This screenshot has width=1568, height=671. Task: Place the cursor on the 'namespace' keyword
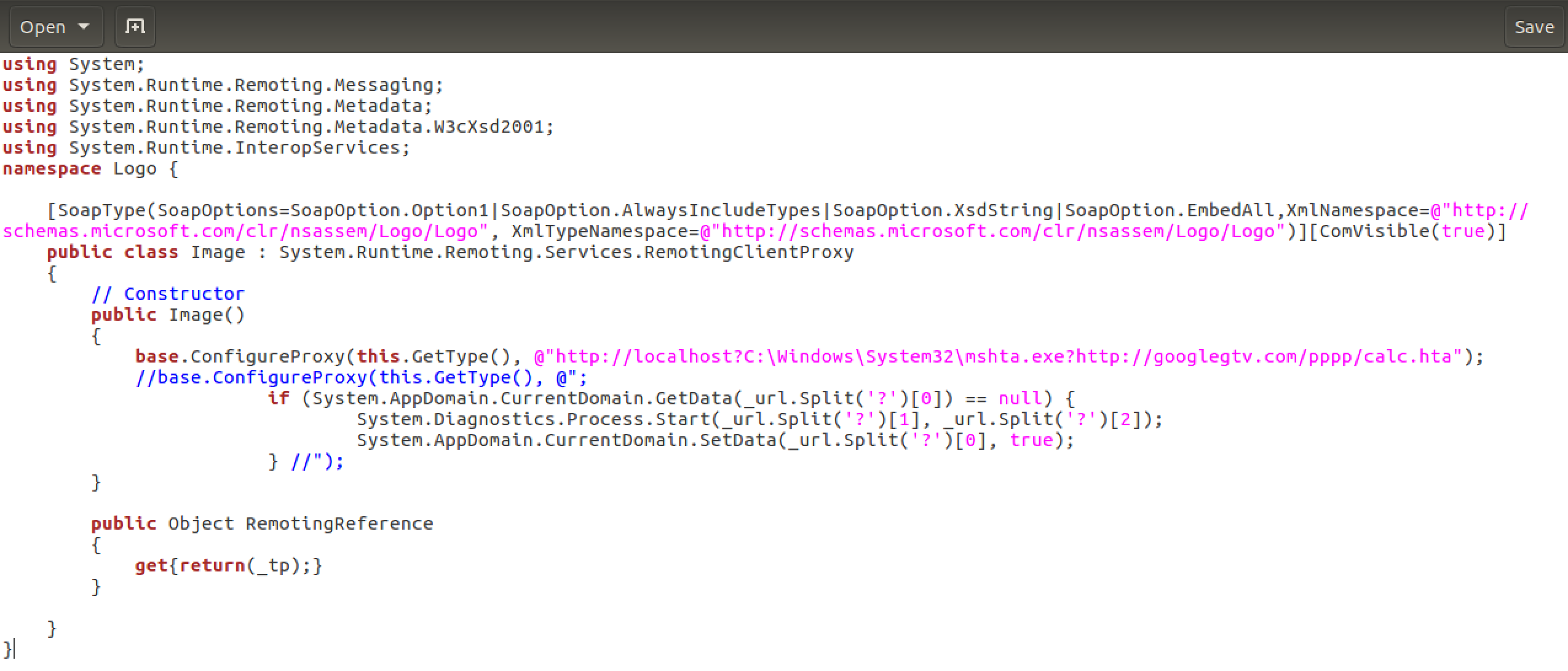(x=52, y=169)
